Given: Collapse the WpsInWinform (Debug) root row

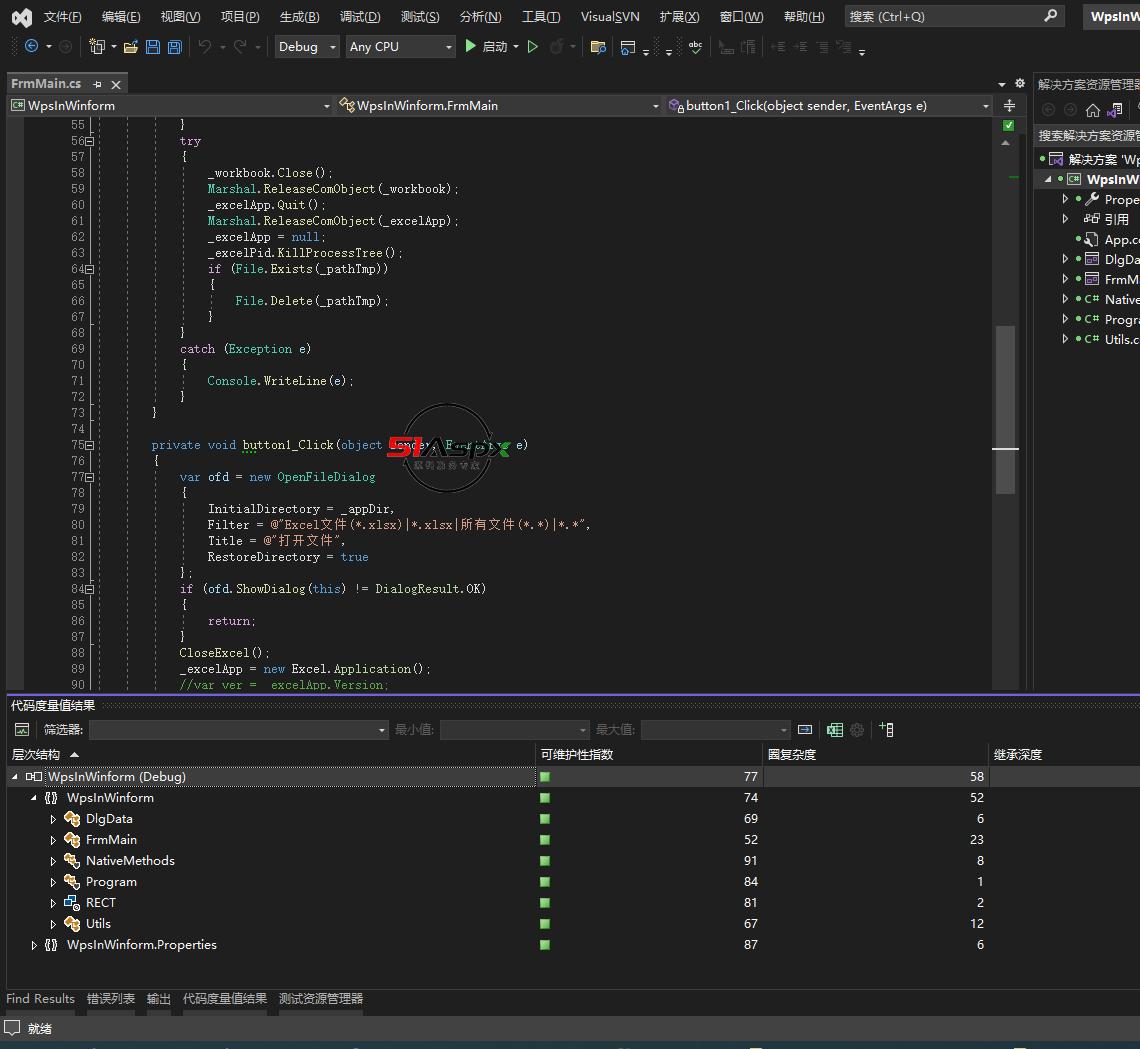Looking at the screenshot, I should [x=15, y=777].
